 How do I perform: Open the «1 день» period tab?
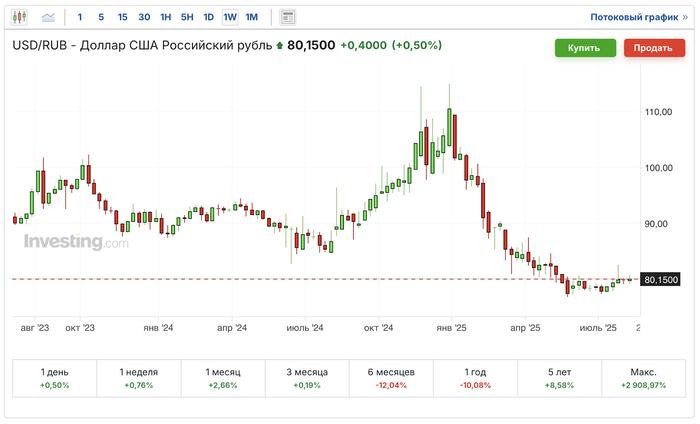[x=53, y=377]
